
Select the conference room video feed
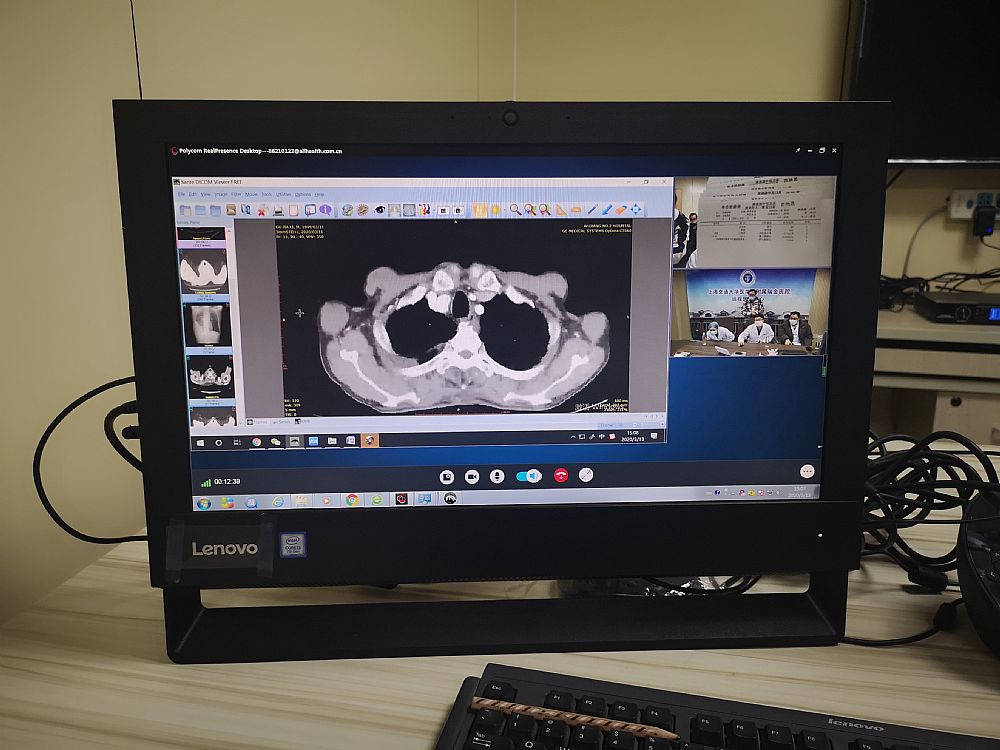coord(749,312)
